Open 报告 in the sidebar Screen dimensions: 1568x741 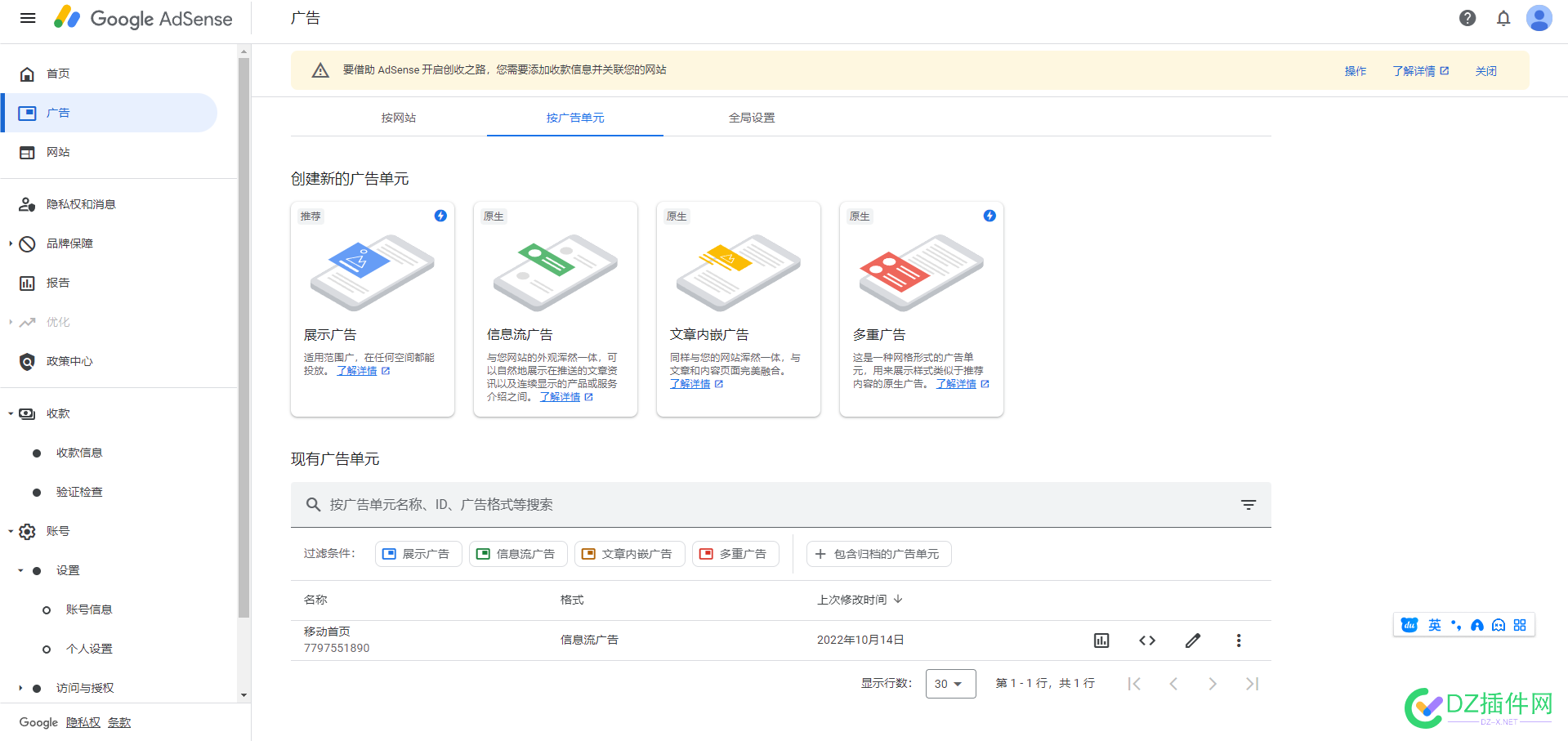109,283
